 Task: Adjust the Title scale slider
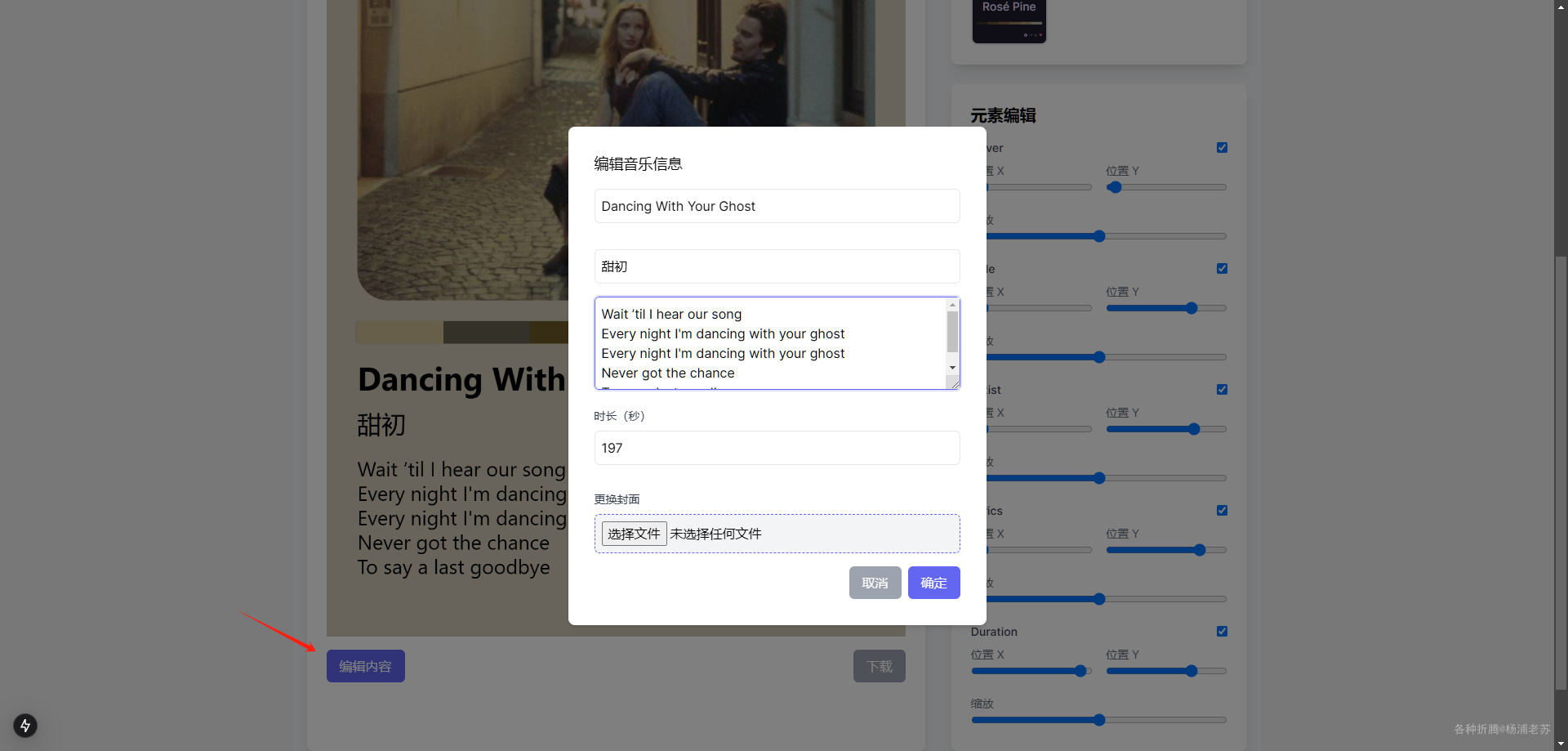[1107, 357]
